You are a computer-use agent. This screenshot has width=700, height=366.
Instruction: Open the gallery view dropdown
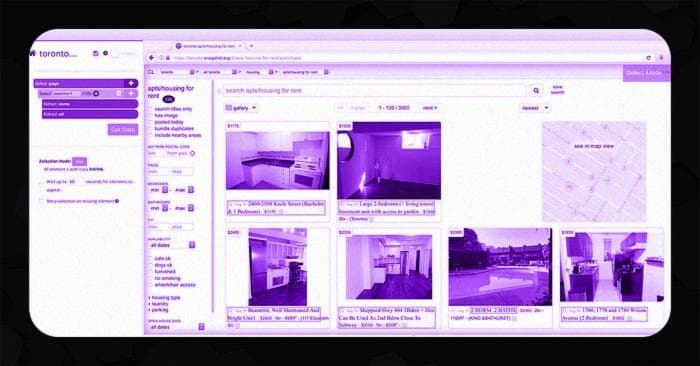[241, 108]
